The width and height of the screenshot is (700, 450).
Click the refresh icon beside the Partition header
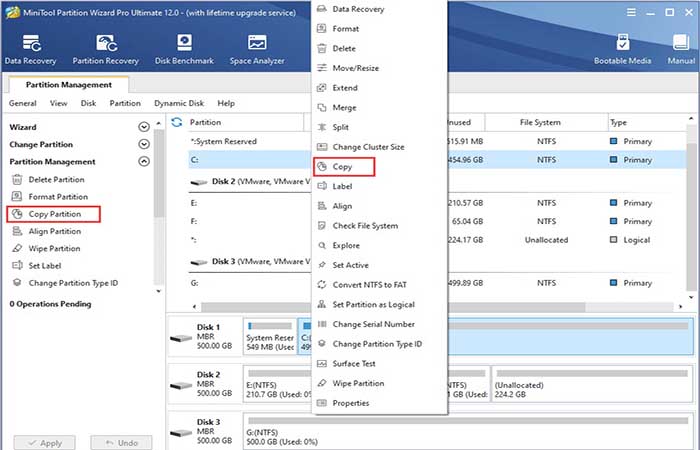coord(177,122)
